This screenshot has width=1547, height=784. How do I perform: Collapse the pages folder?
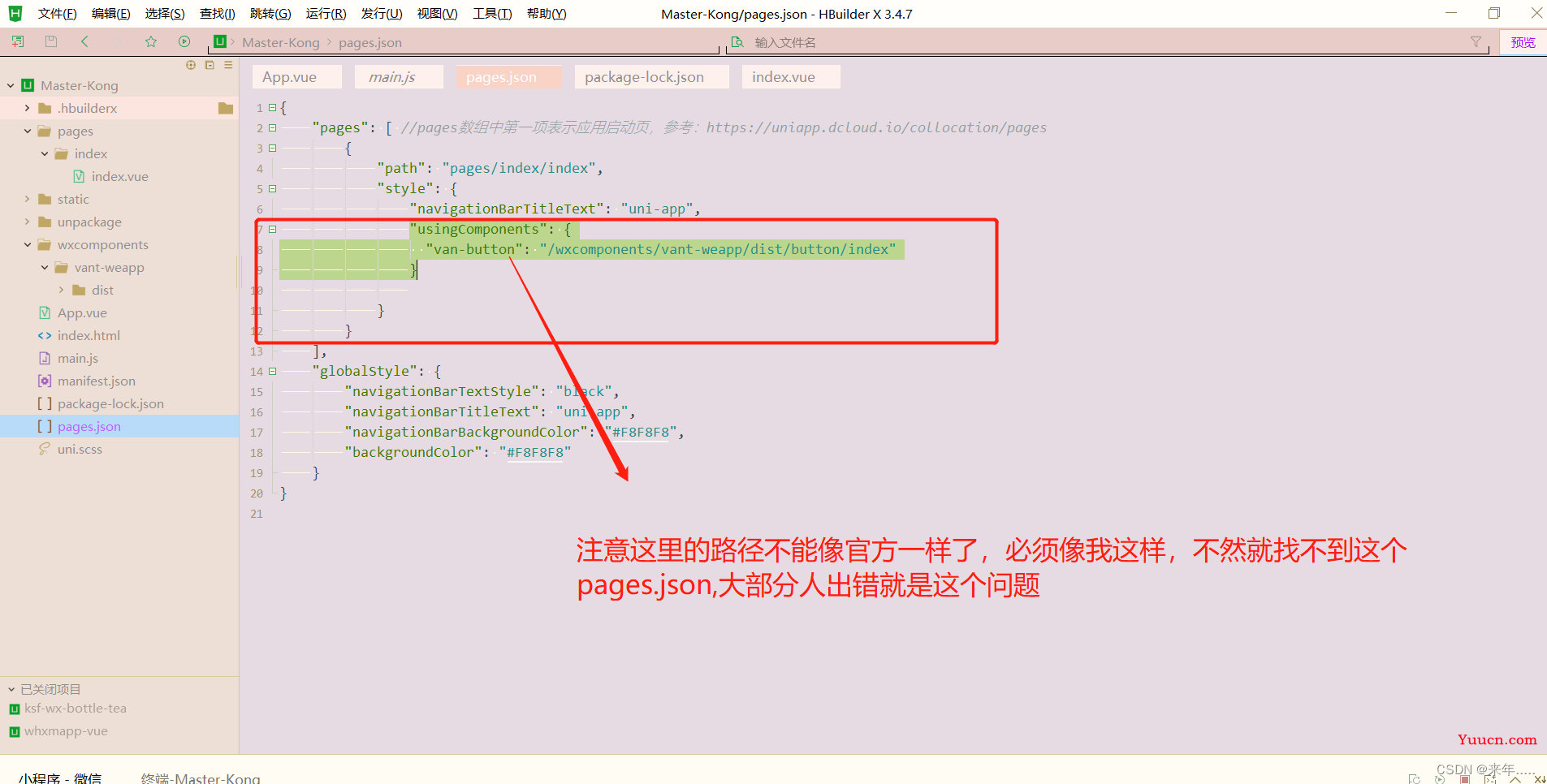click(x=28, y=131)
